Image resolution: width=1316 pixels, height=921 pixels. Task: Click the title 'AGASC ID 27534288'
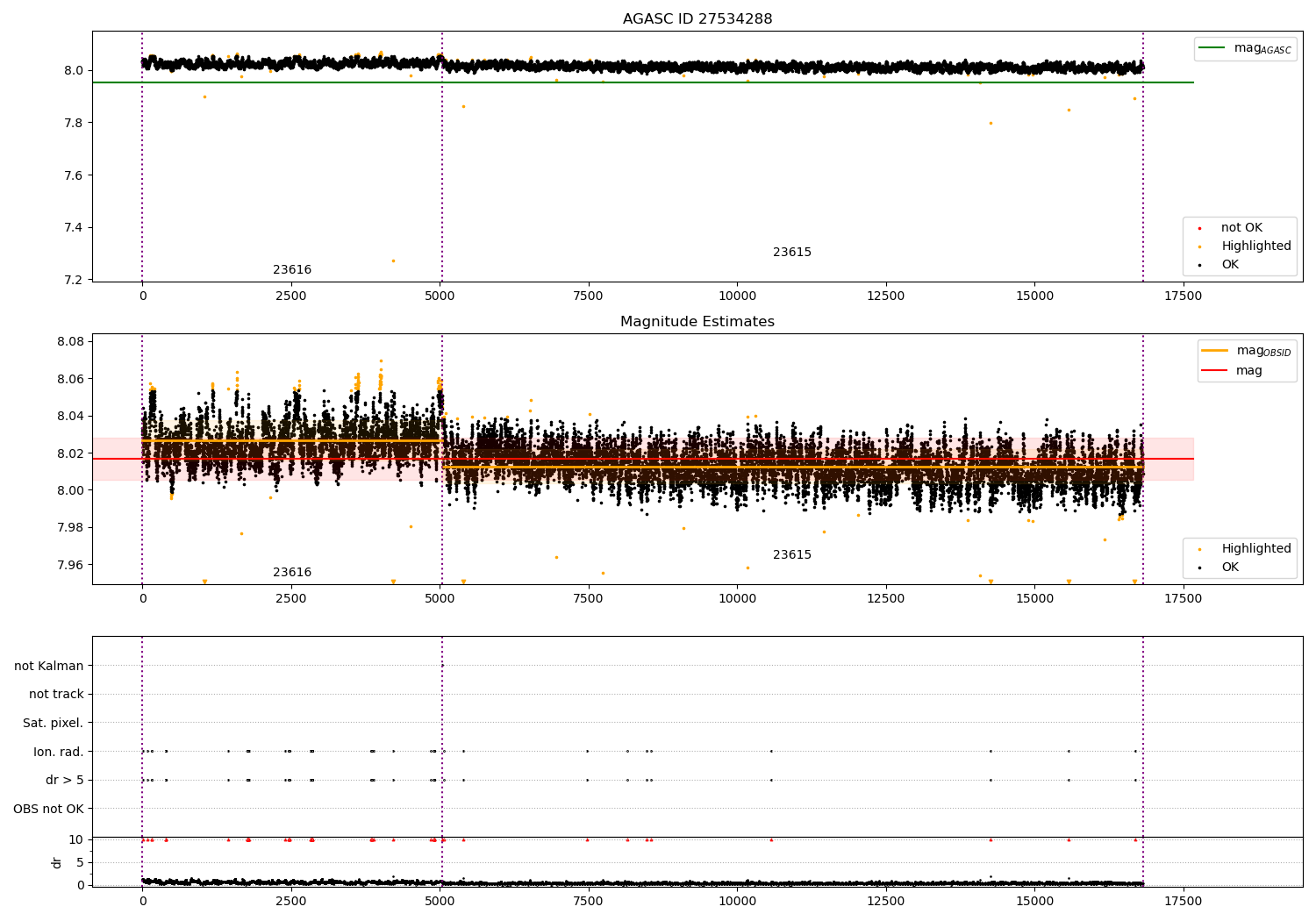pyautogui.click(x=697, y=19)
